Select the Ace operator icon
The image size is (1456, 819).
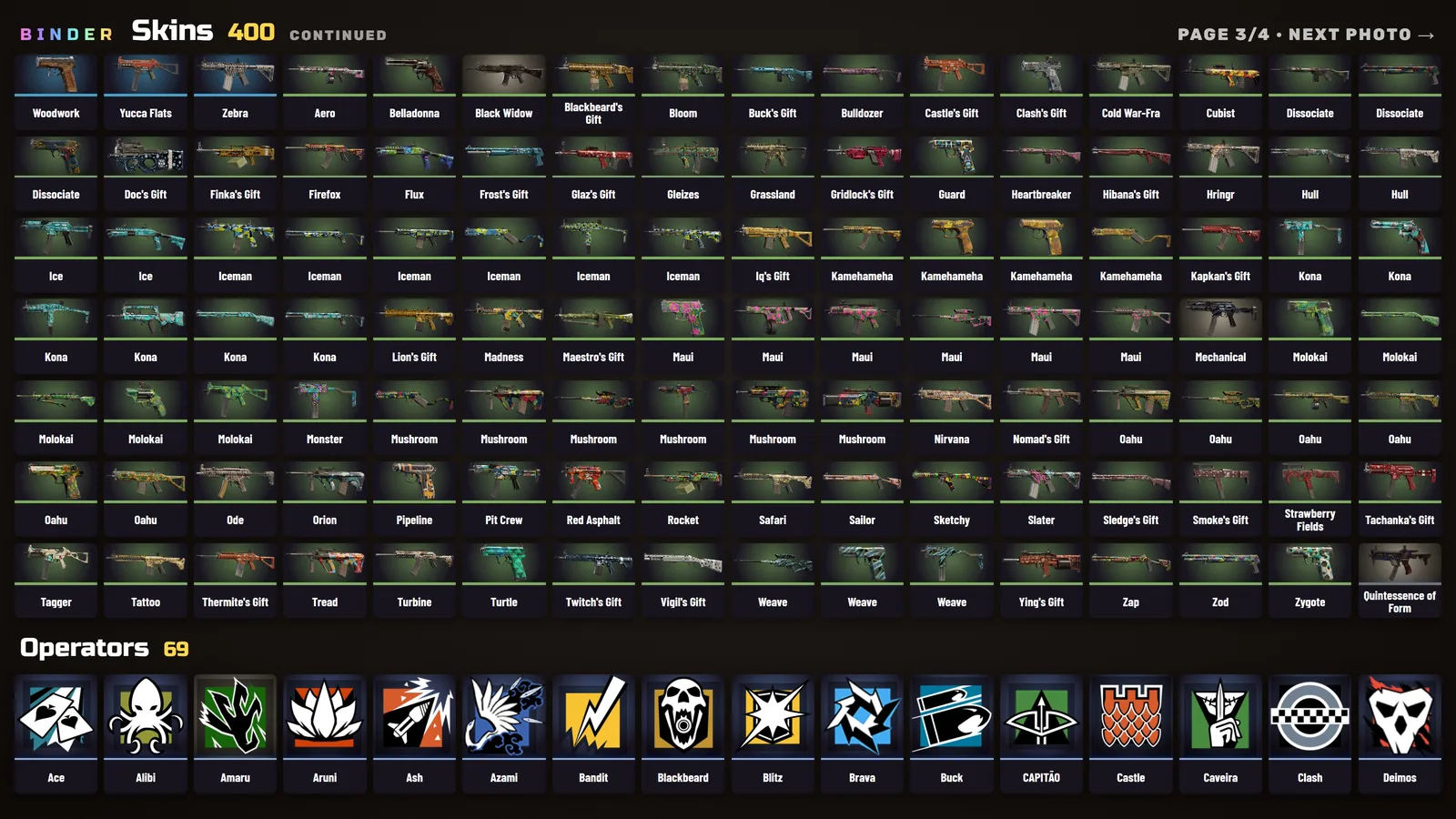pos(56,716)
